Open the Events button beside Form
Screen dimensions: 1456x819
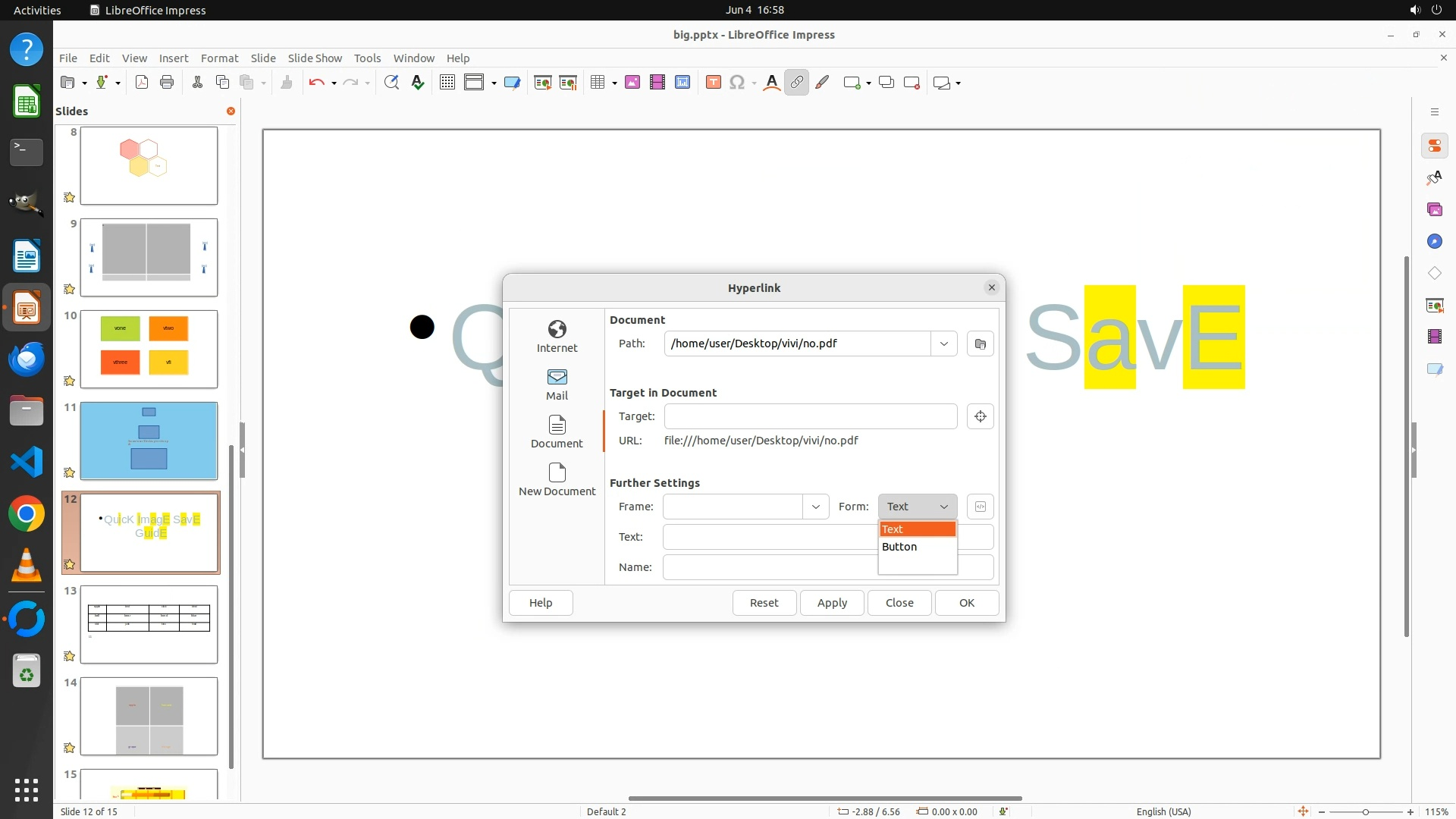click(980, 507)
